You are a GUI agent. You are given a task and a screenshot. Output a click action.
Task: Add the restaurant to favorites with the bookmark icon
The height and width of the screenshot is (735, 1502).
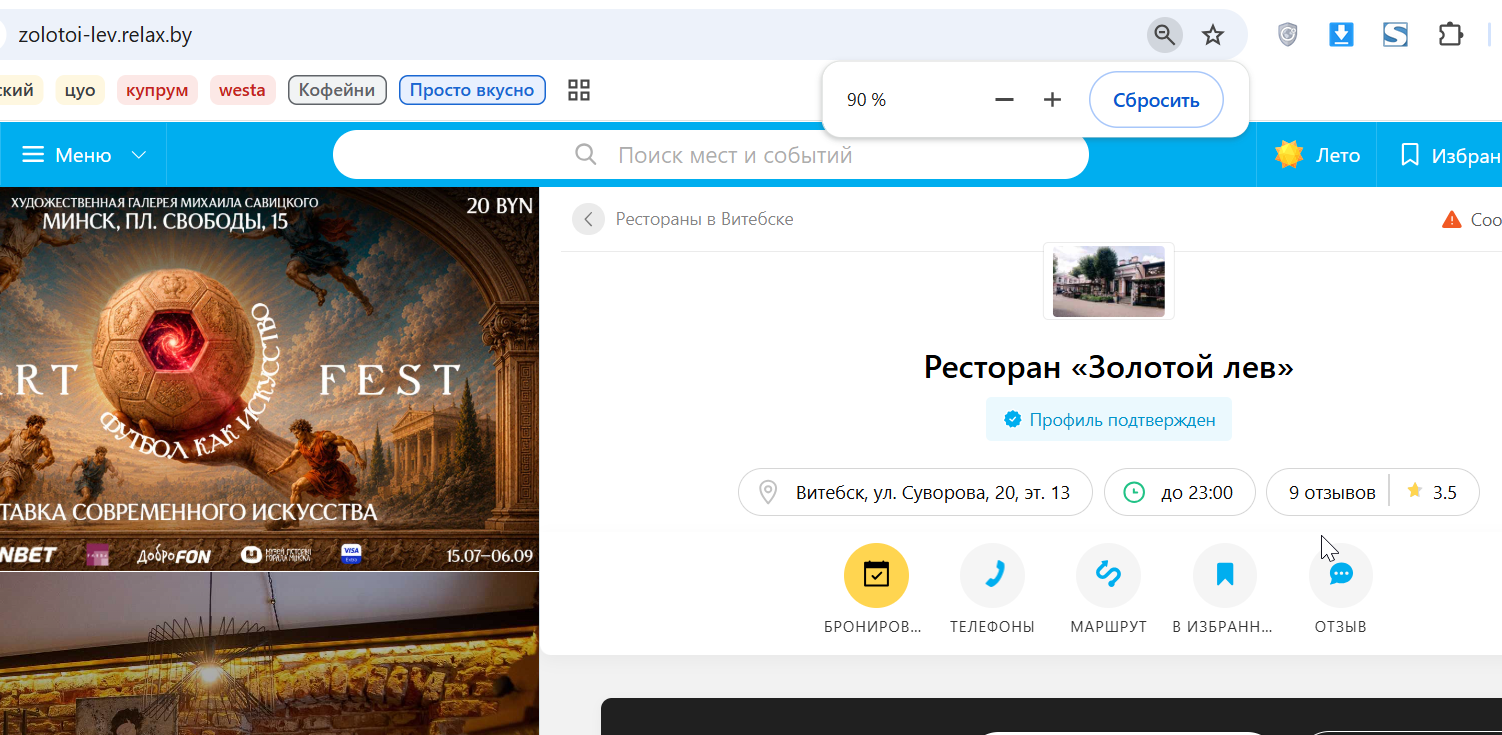pos(1225,575)
